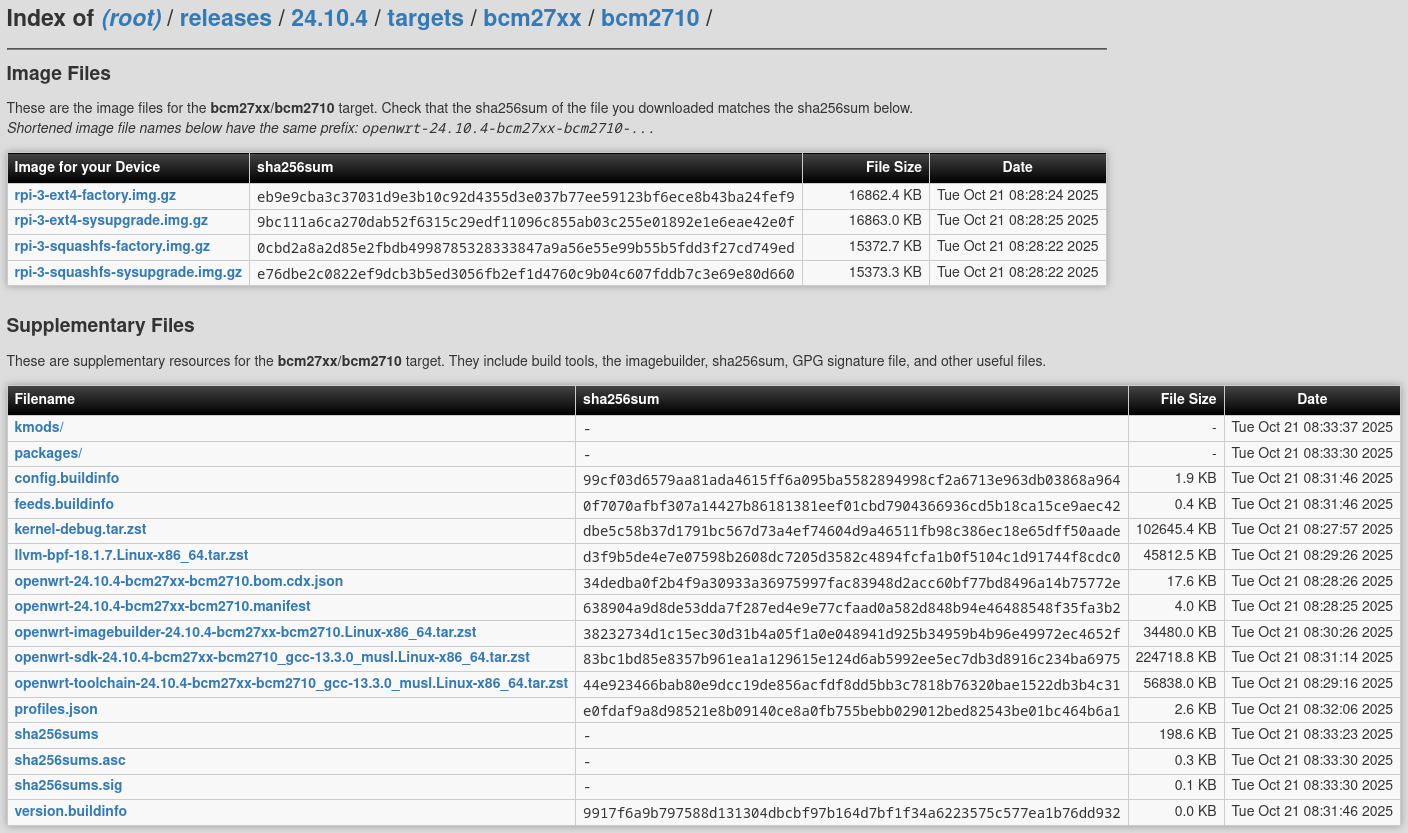Viewport: 1408px width, 833px height.
Task: Download the openwrt-imagebuilder tarball
Action: click(245, 633)
